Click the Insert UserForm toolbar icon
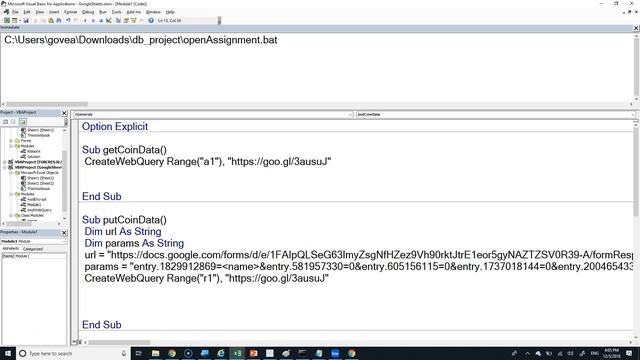Image resolution: width=640 pixels, height=360 pixels. click(14, 20)
